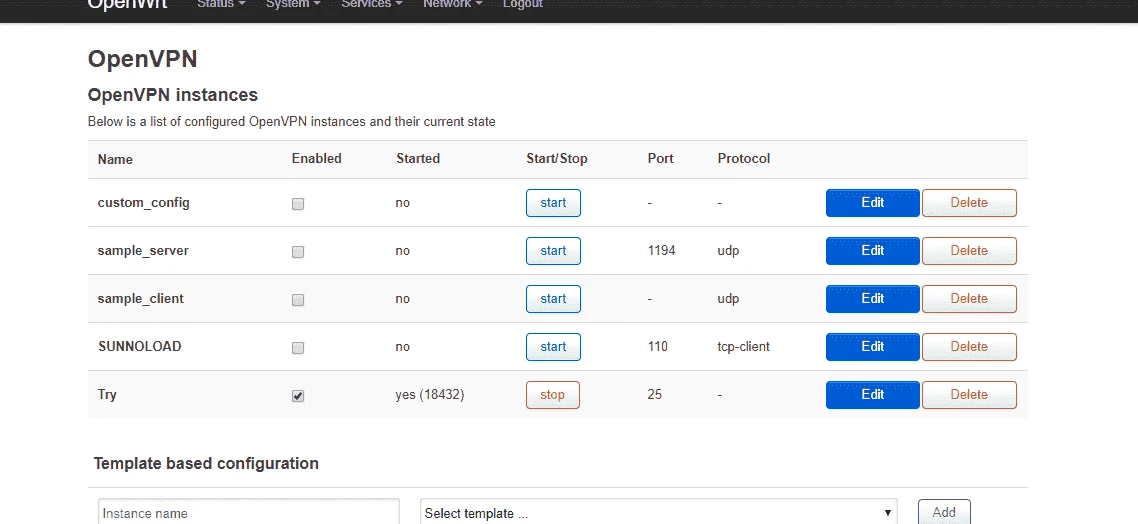Expand the Services menu
Screen dimensions: 1138x524
click(372, 4)
